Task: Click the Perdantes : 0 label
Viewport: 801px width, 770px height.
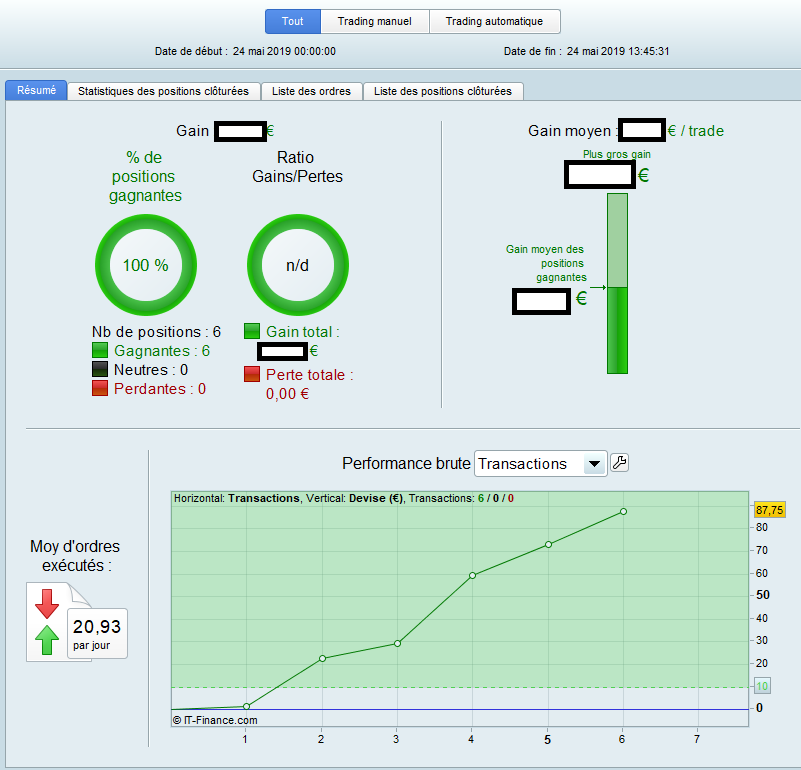Action: pyautogui.click(x=160, y=388)
